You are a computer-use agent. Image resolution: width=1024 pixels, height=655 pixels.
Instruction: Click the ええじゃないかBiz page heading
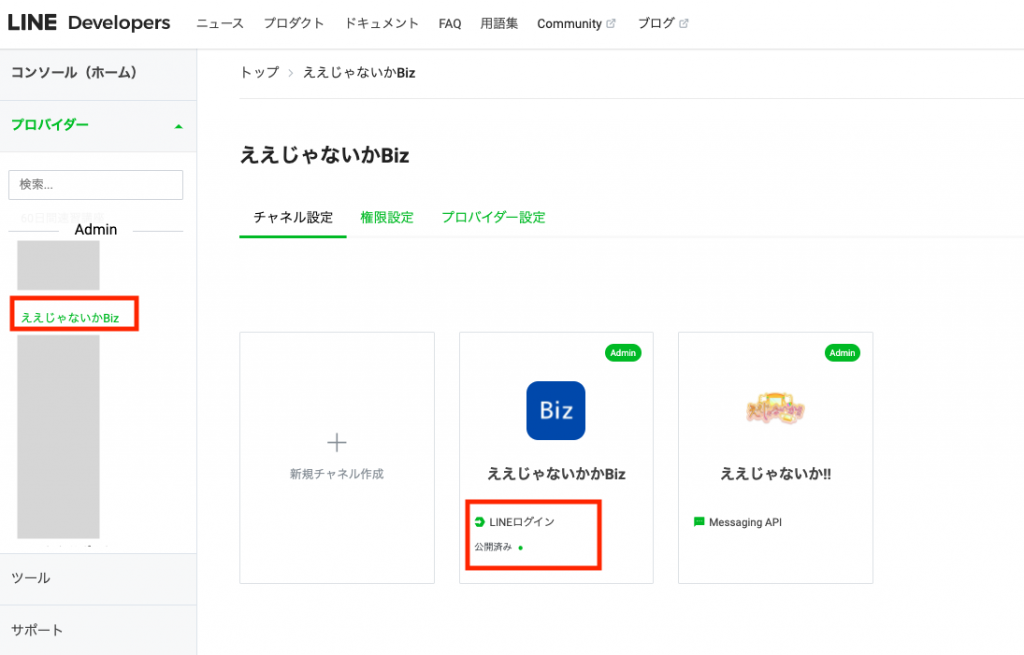(325, 155)
